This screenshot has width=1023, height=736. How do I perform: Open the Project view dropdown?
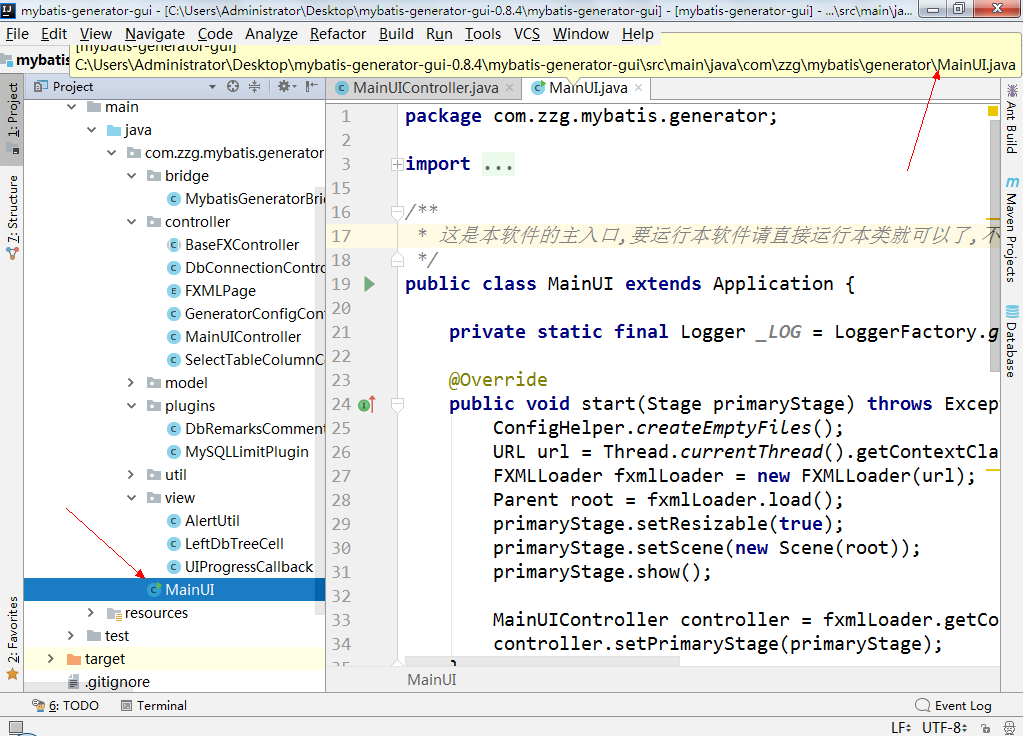(x=211, y=87)
